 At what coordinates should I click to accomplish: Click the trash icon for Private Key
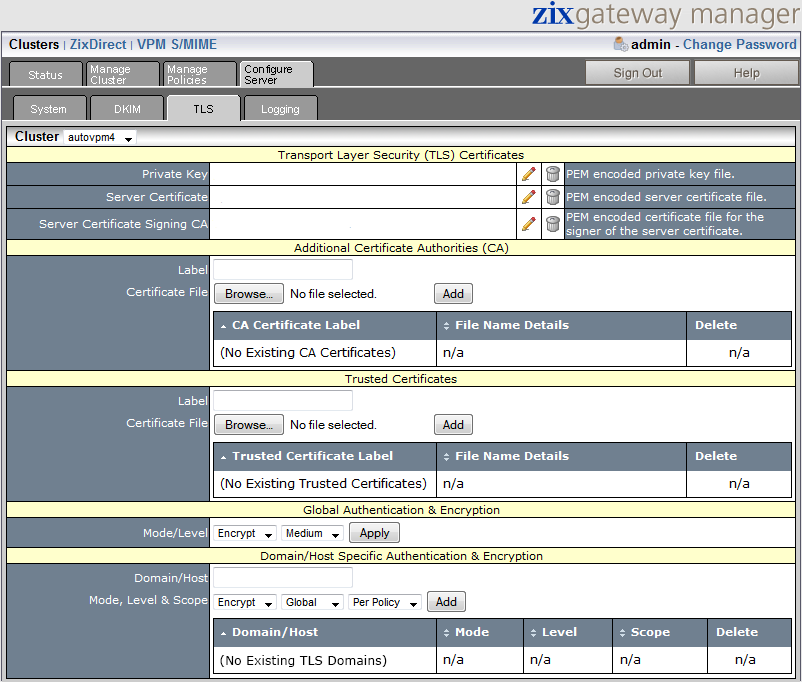pos(552,174)
